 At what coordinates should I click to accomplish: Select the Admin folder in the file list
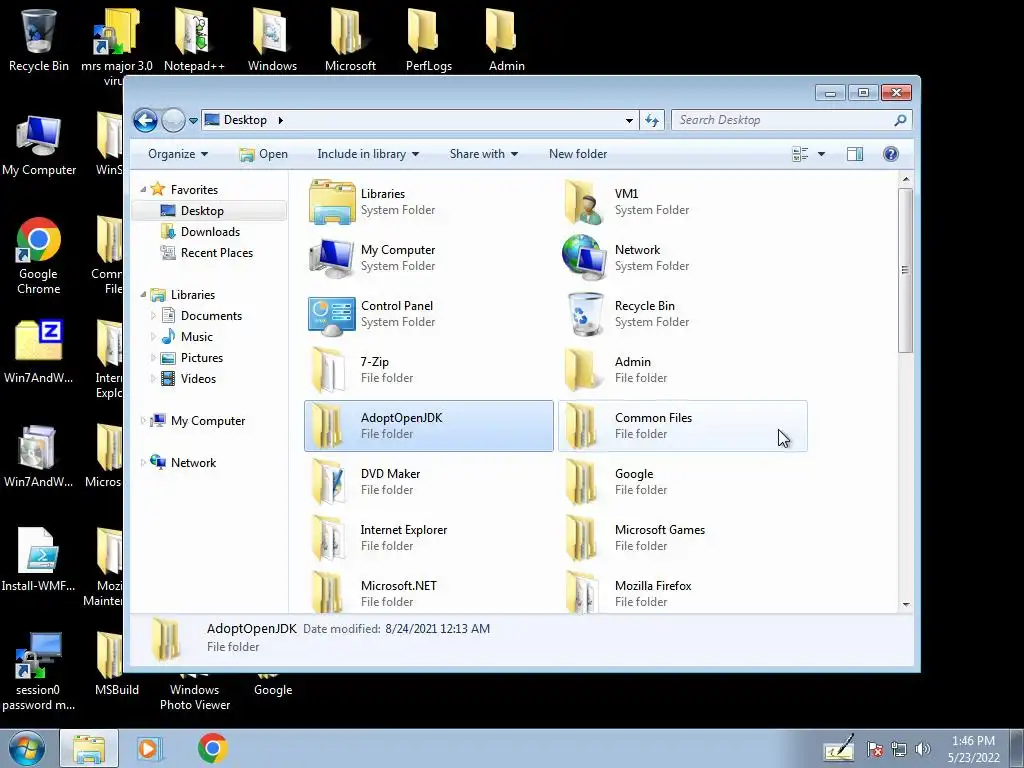pos(682,370)
